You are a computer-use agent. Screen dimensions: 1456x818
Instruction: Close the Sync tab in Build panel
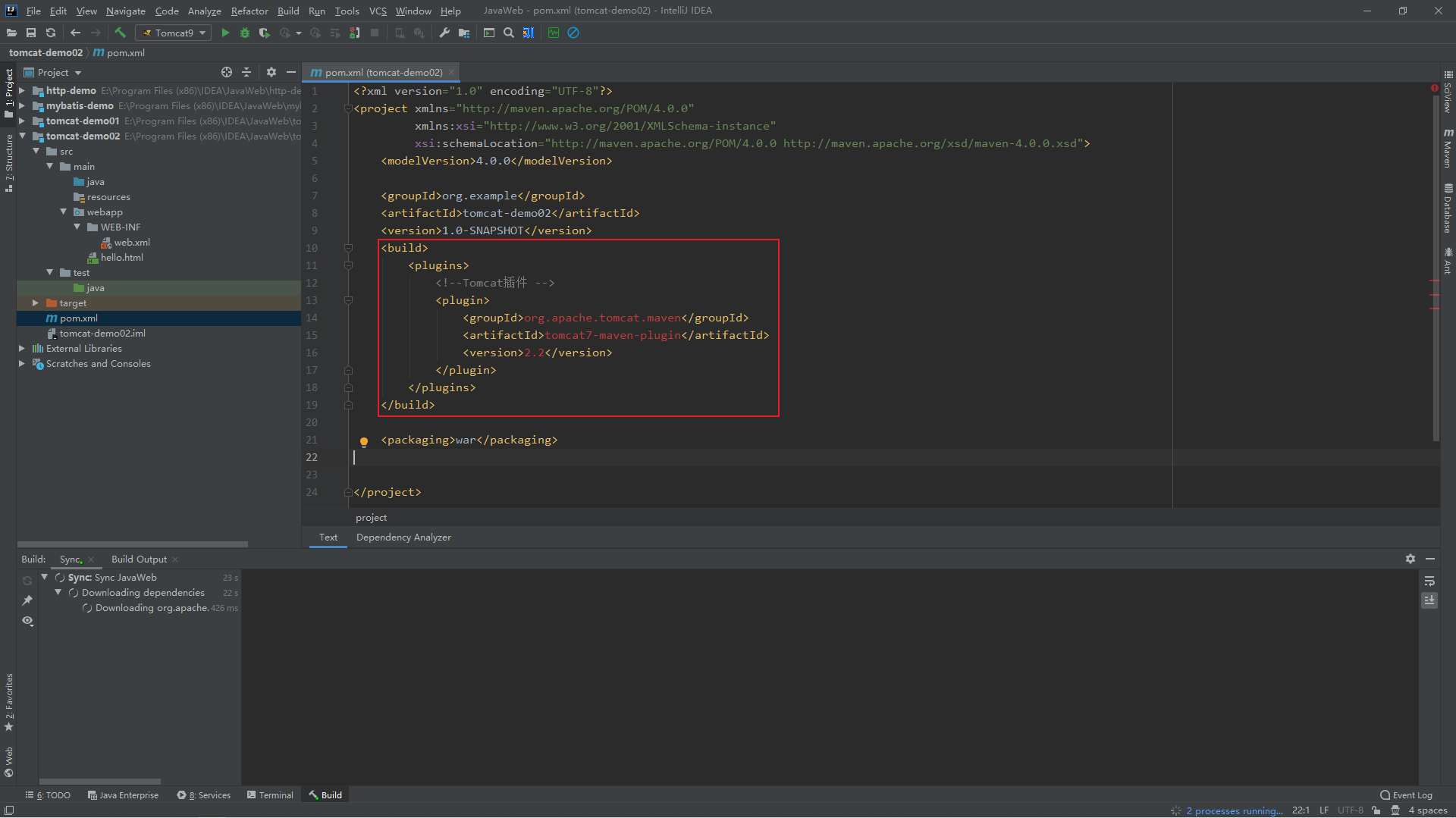click(x=91, y=559)
